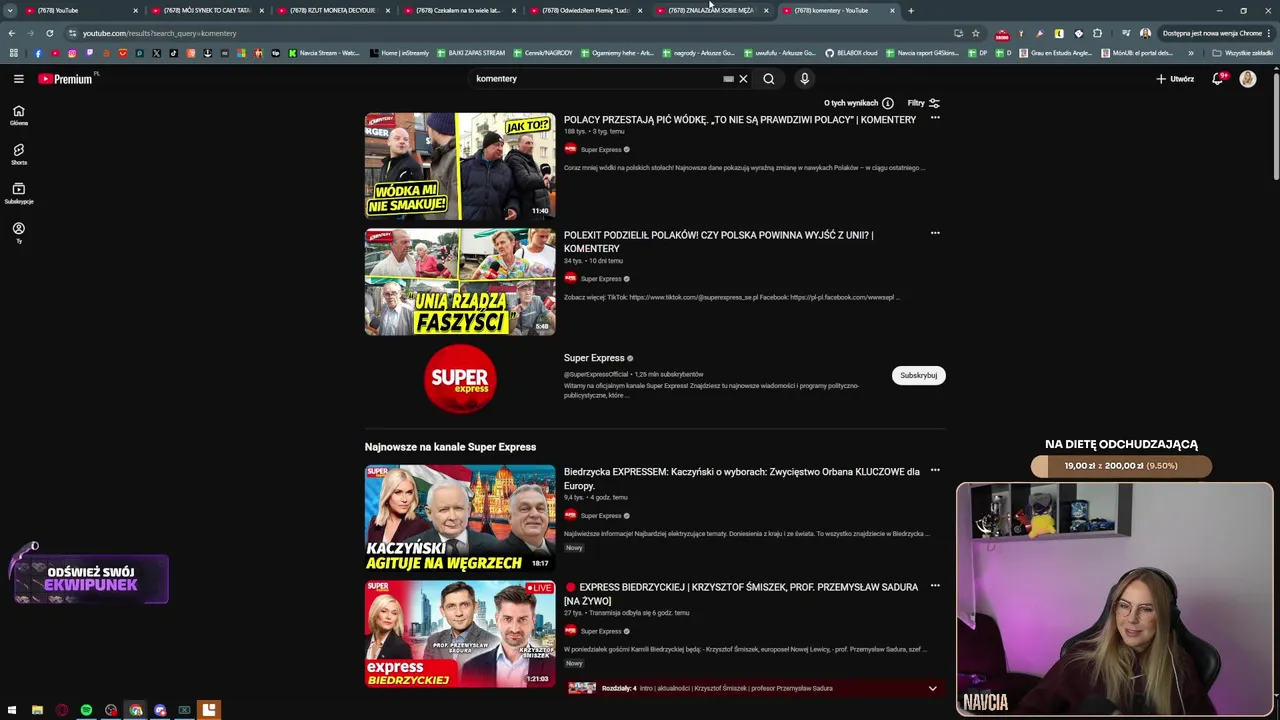
Task: Show info about these results (O tych wynikach)
Action: [858, 103]
